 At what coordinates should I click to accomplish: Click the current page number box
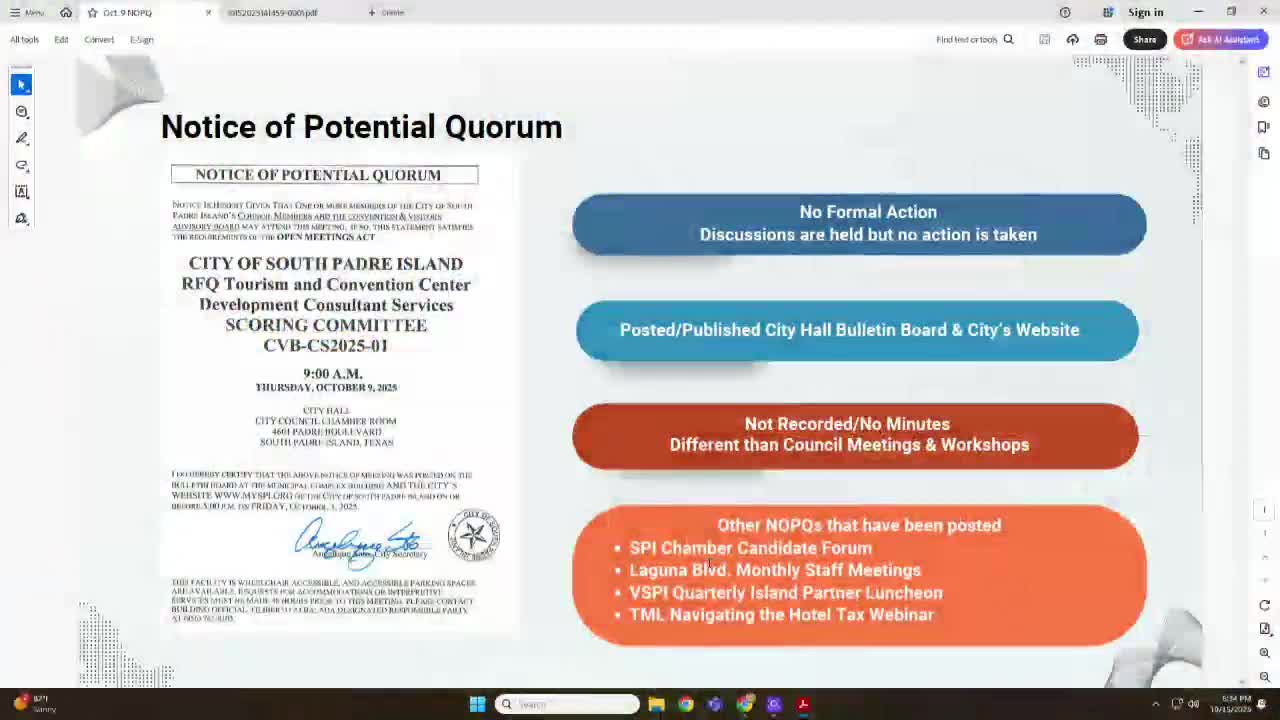coord(1264,510)
